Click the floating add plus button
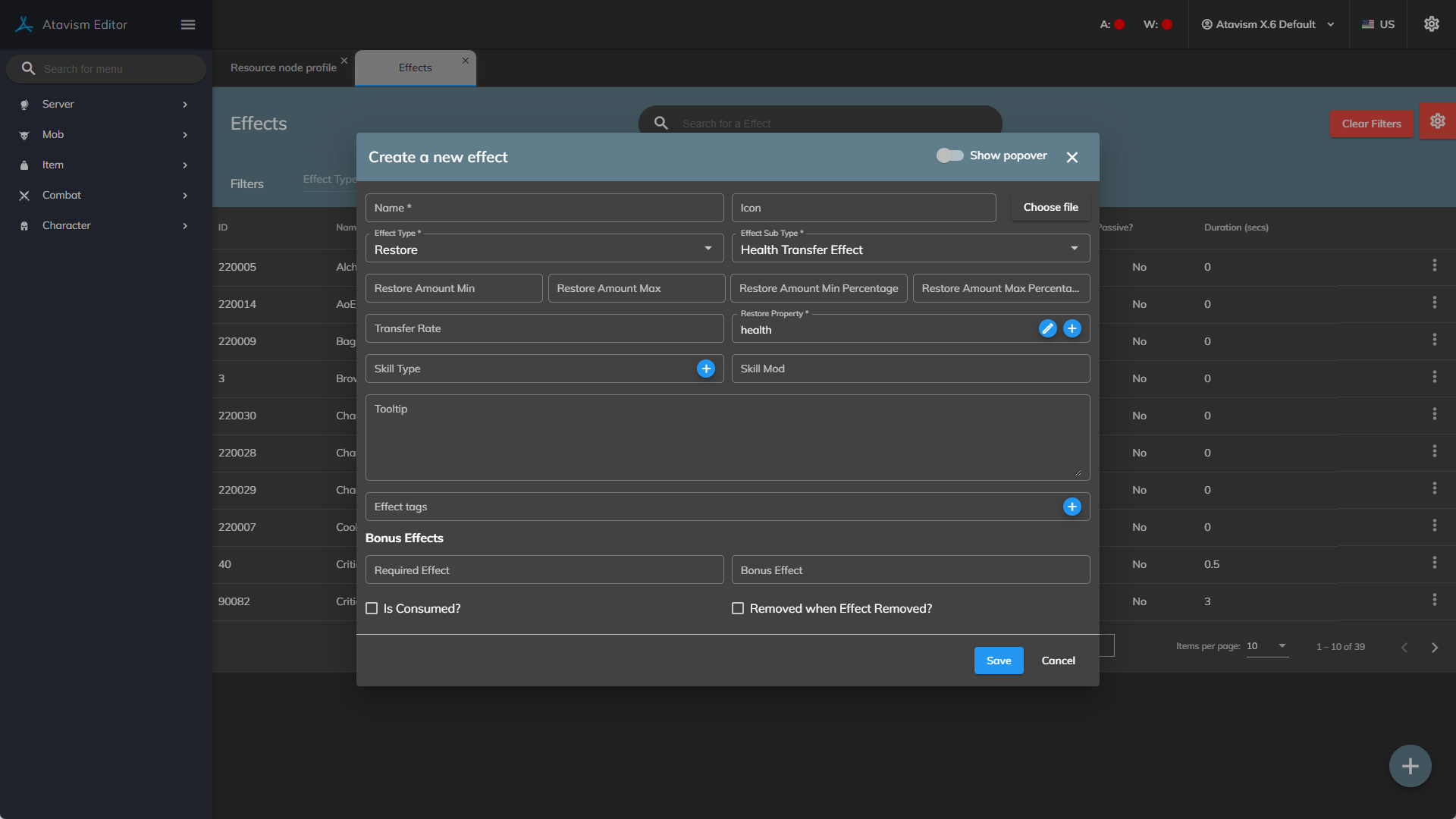Screen dimensions: 1456x819 (x=1410, y=766)
